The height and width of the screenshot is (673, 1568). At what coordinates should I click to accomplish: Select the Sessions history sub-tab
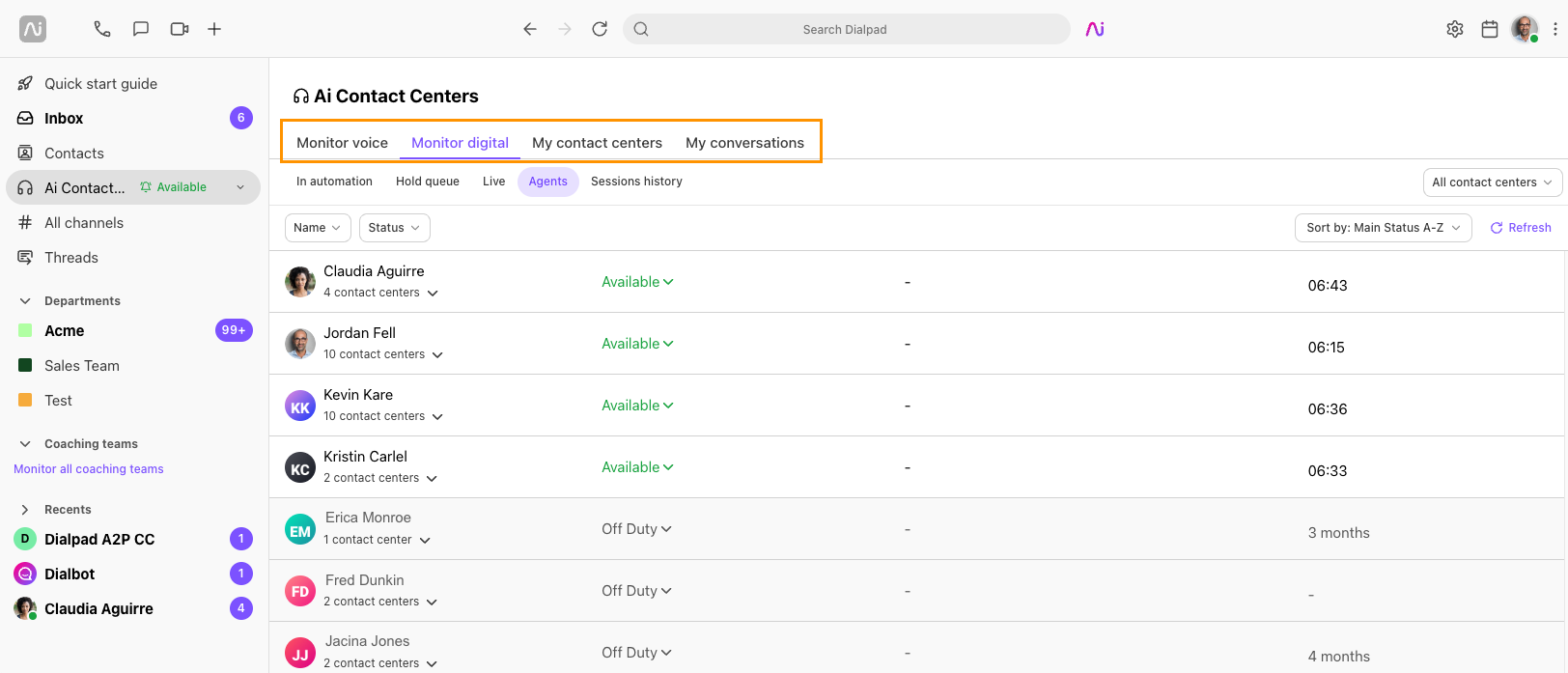click(636, 182)
